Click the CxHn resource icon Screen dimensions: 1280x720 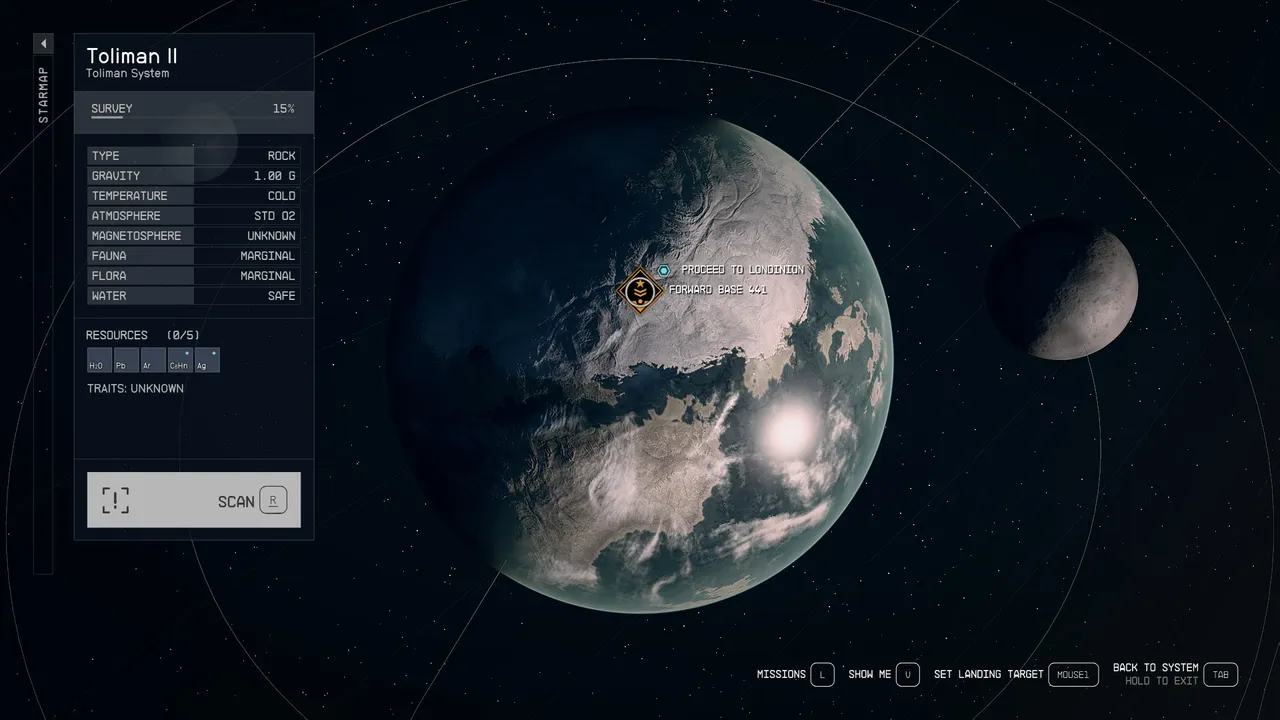click(180, 360)
